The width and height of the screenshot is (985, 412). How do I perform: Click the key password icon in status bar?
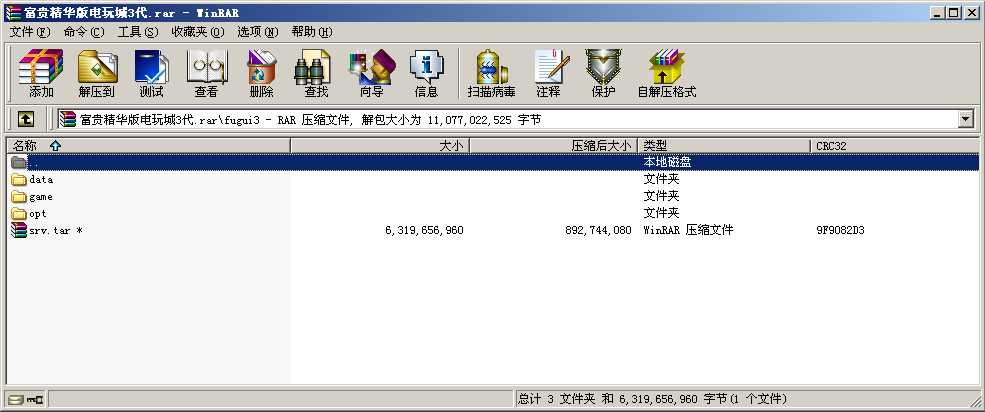(x=35, y=399)
